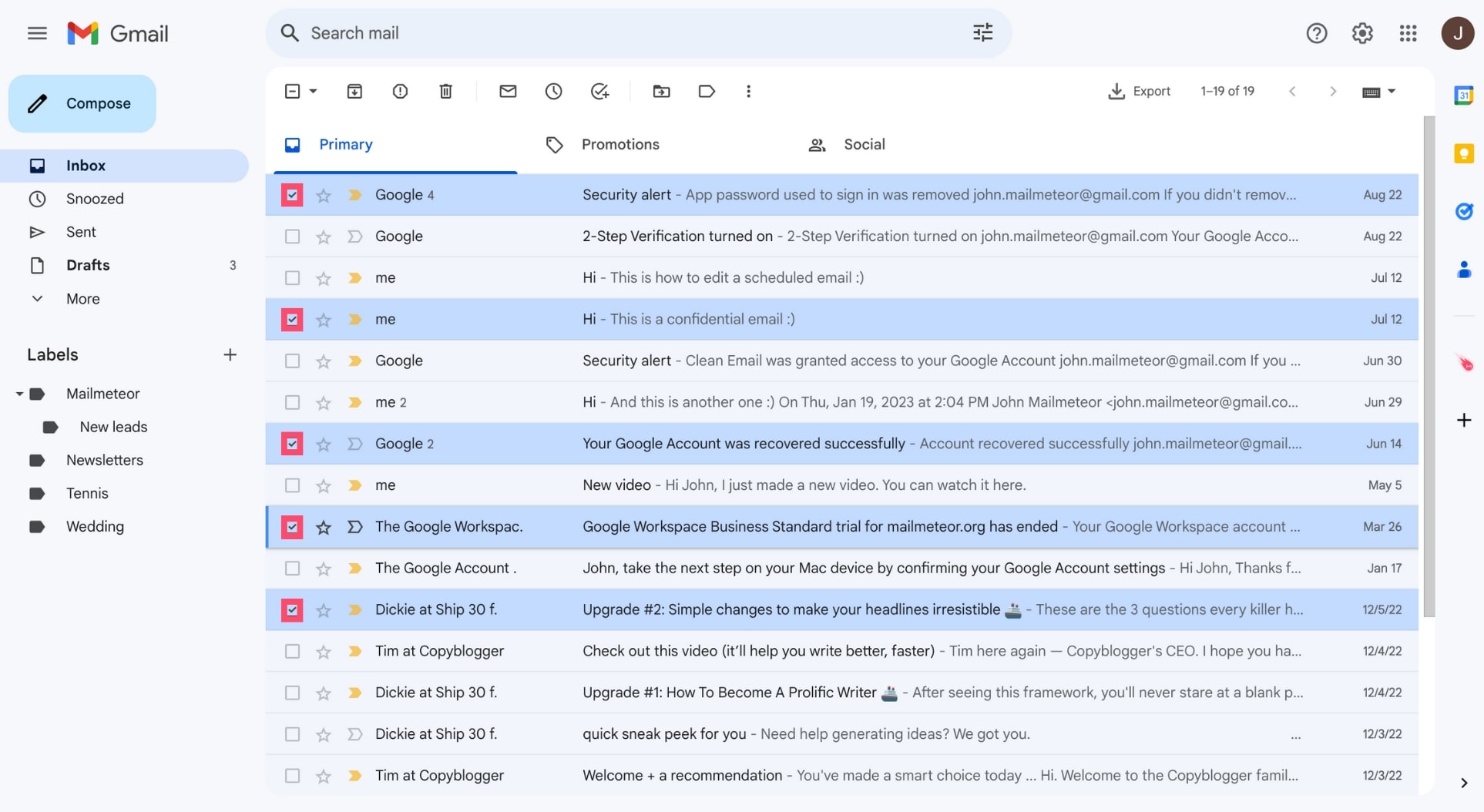Switch to the Social tab

(864, 144)
